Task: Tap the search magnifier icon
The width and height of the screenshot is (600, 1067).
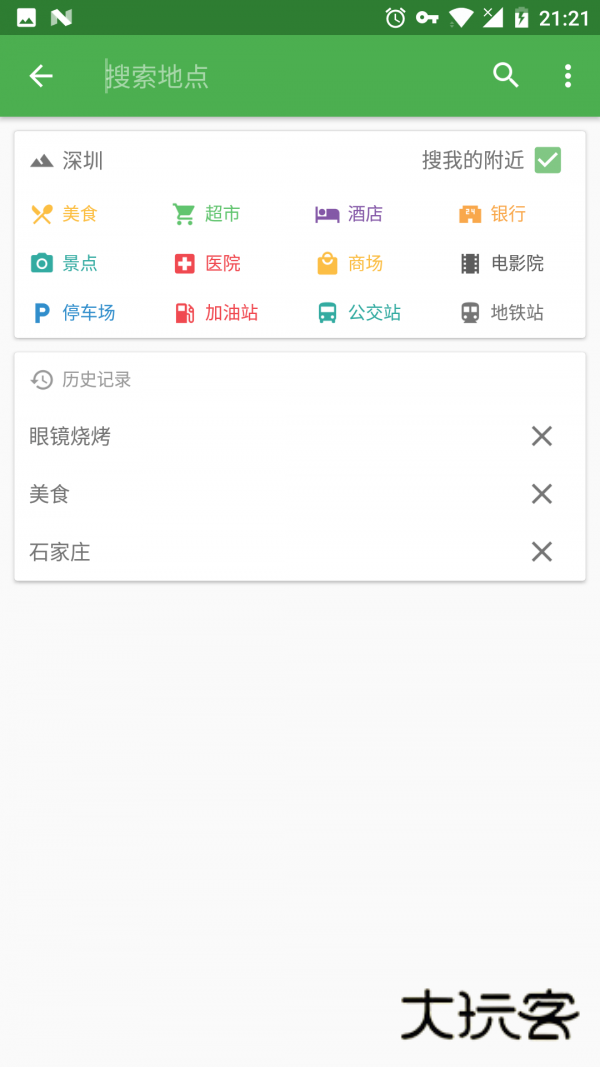Action: coord(505,75)
